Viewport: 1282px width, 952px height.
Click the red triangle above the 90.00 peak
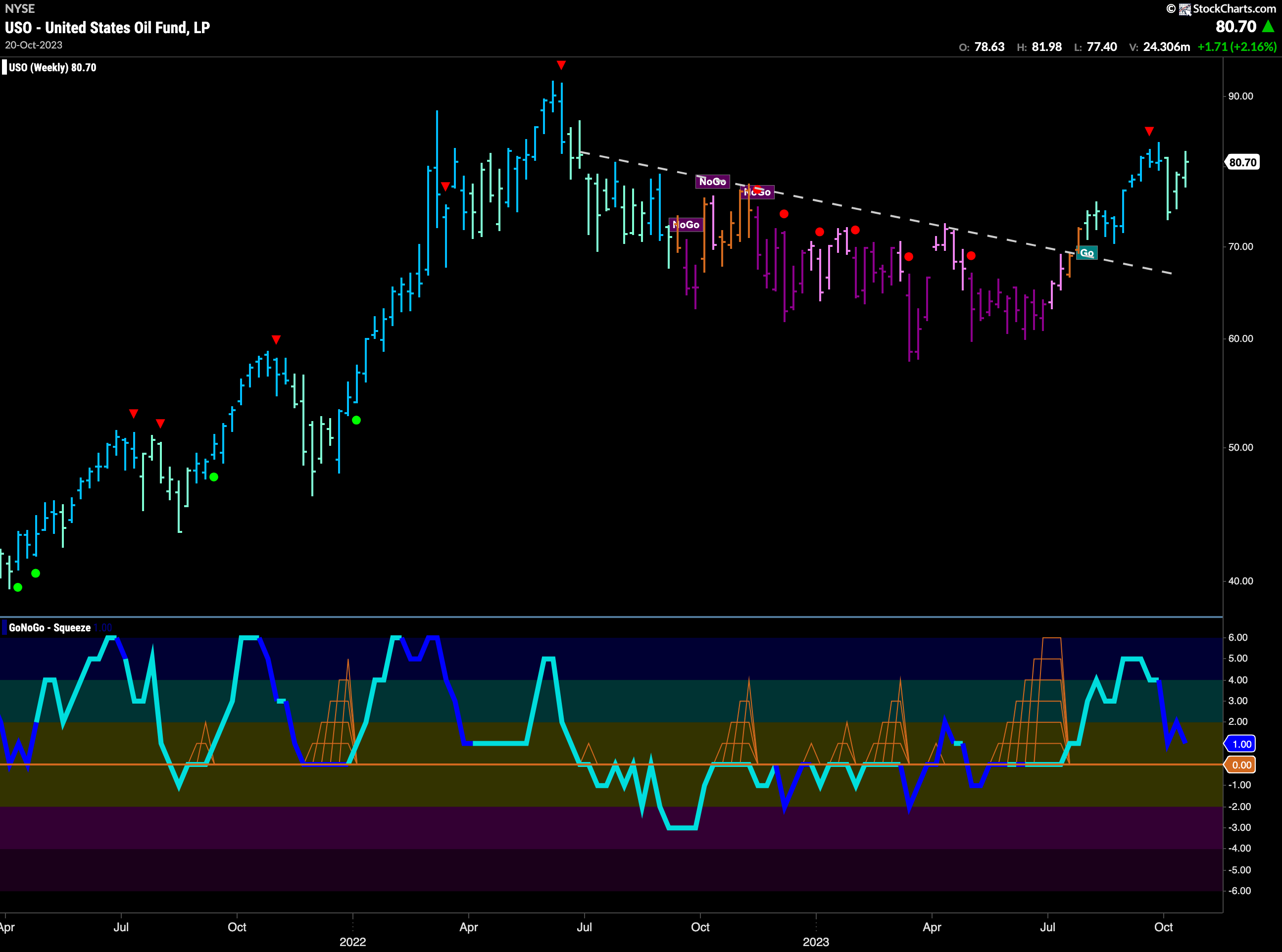click(x=561, y=65)
